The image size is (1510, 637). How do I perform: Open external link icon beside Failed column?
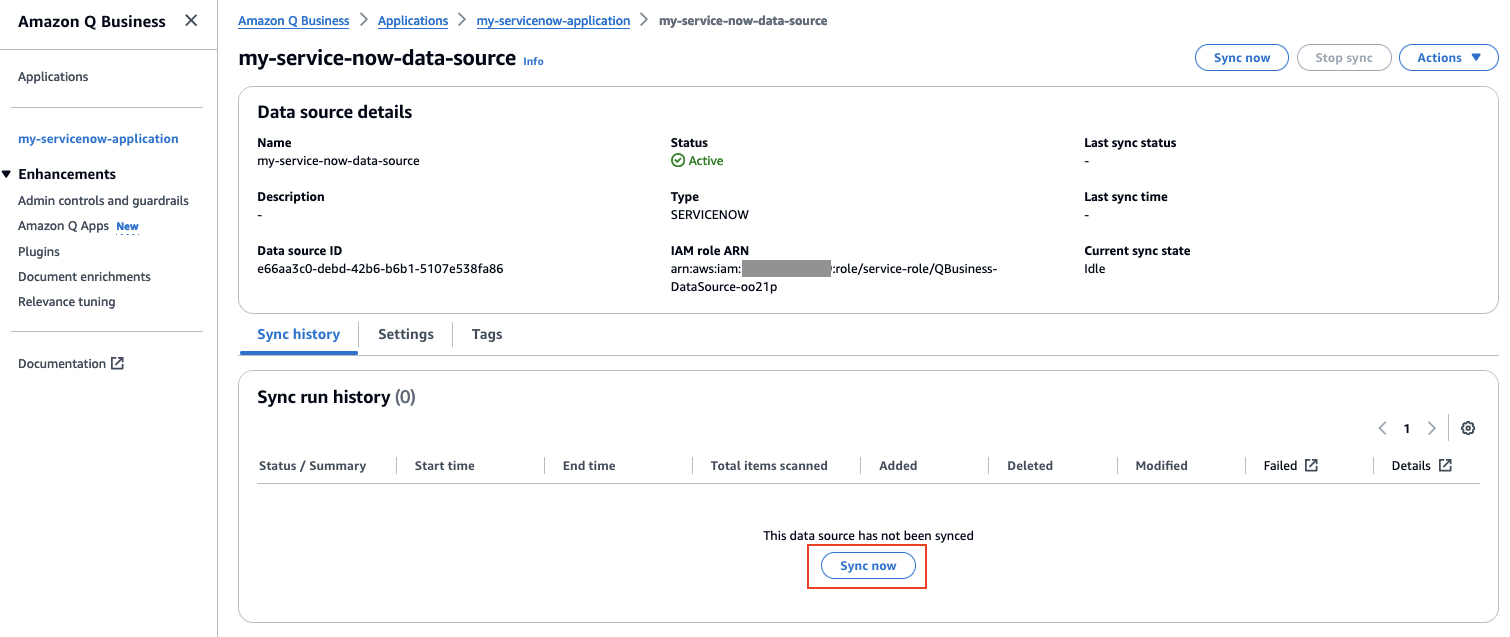(x=1311, y=465)
